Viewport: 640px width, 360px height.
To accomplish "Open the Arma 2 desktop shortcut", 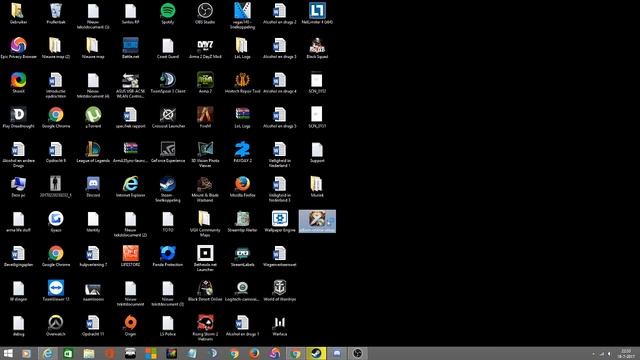I will pyautogui.click(x=205, y=80).
